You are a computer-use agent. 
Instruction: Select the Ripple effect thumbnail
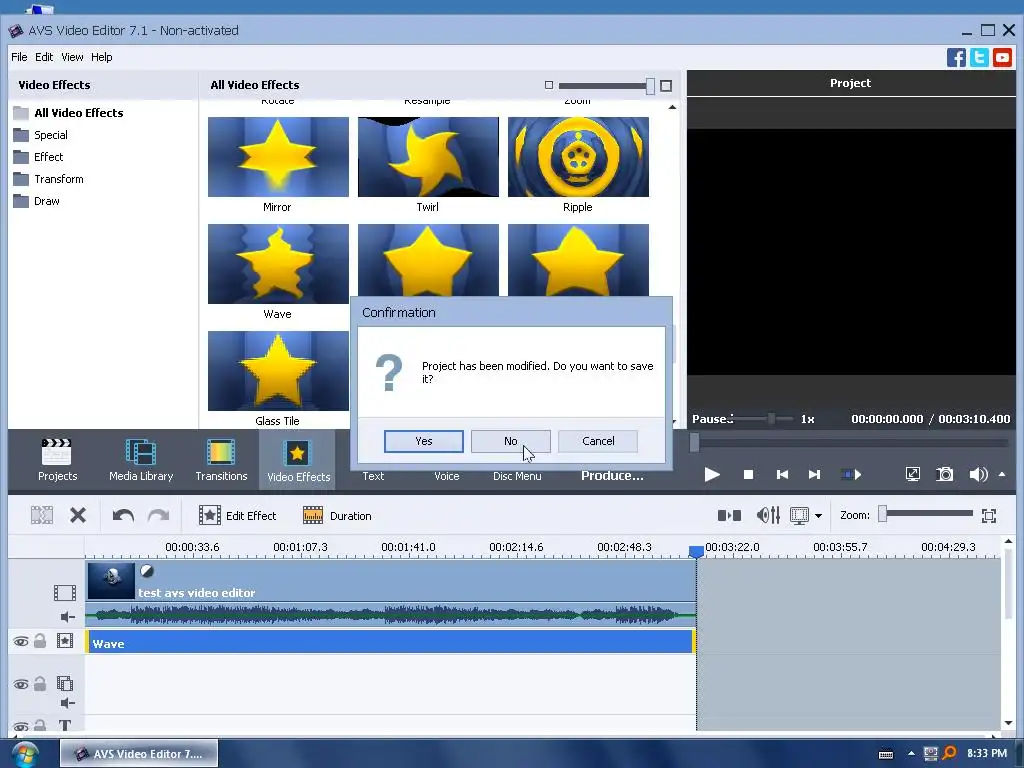(579, 157)
